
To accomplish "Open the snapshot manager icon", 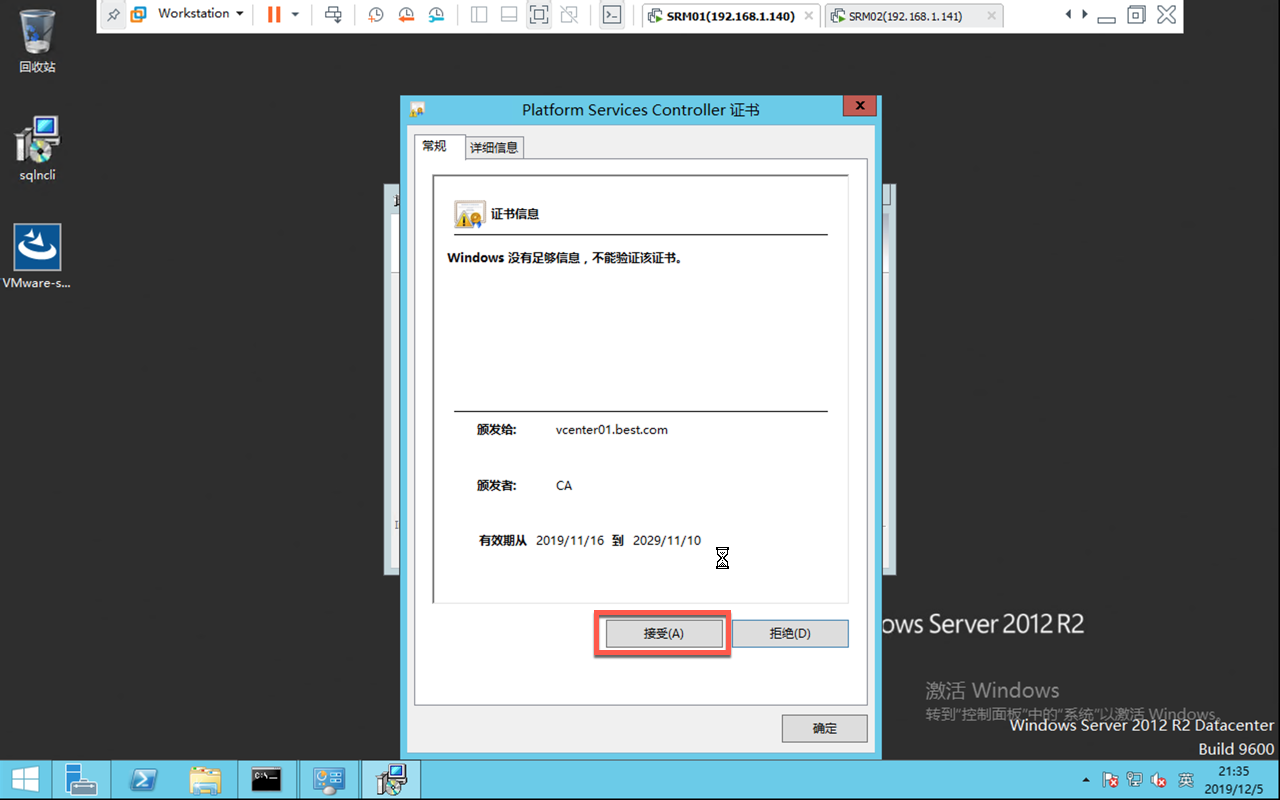I will [x=436, y=15].
